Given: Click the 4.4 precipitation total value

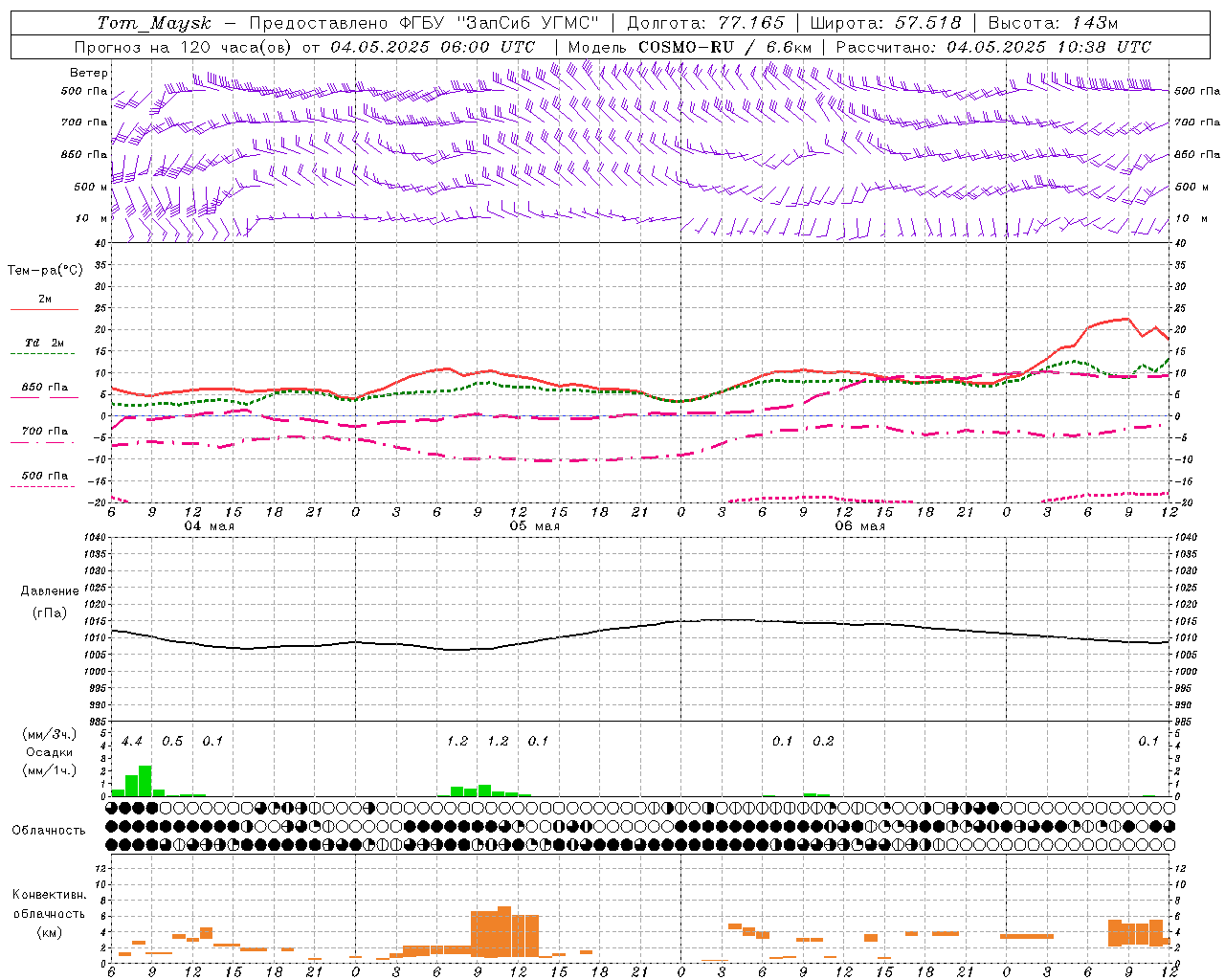Looking at the screenshot, I should [x=132, y=742].
